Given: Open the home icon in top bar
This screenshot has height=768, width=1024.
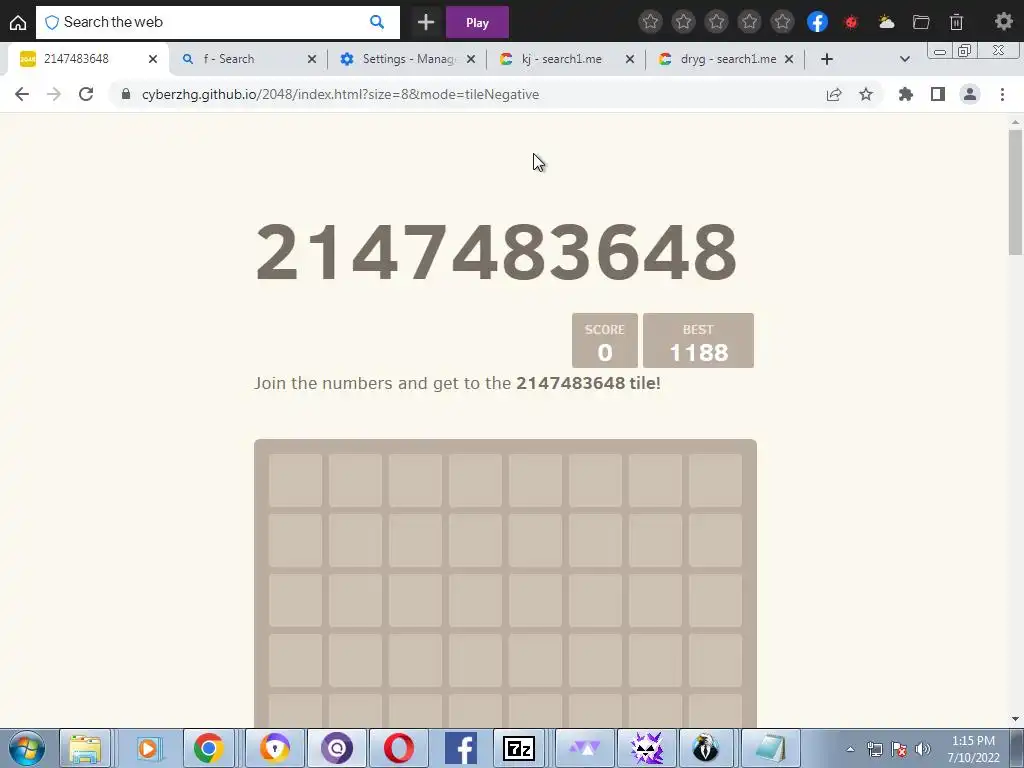Looking at the screenshot, I should pos(18,22).
